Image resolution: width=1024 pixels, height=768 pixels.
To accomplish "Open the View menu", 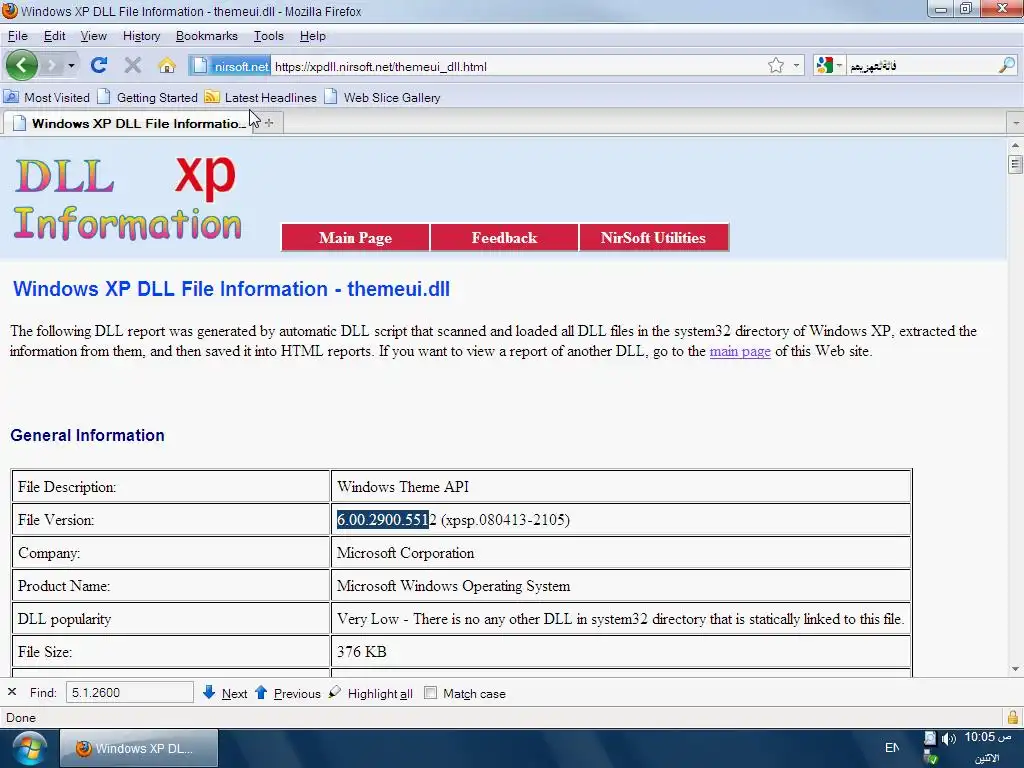I will [93, 36].
